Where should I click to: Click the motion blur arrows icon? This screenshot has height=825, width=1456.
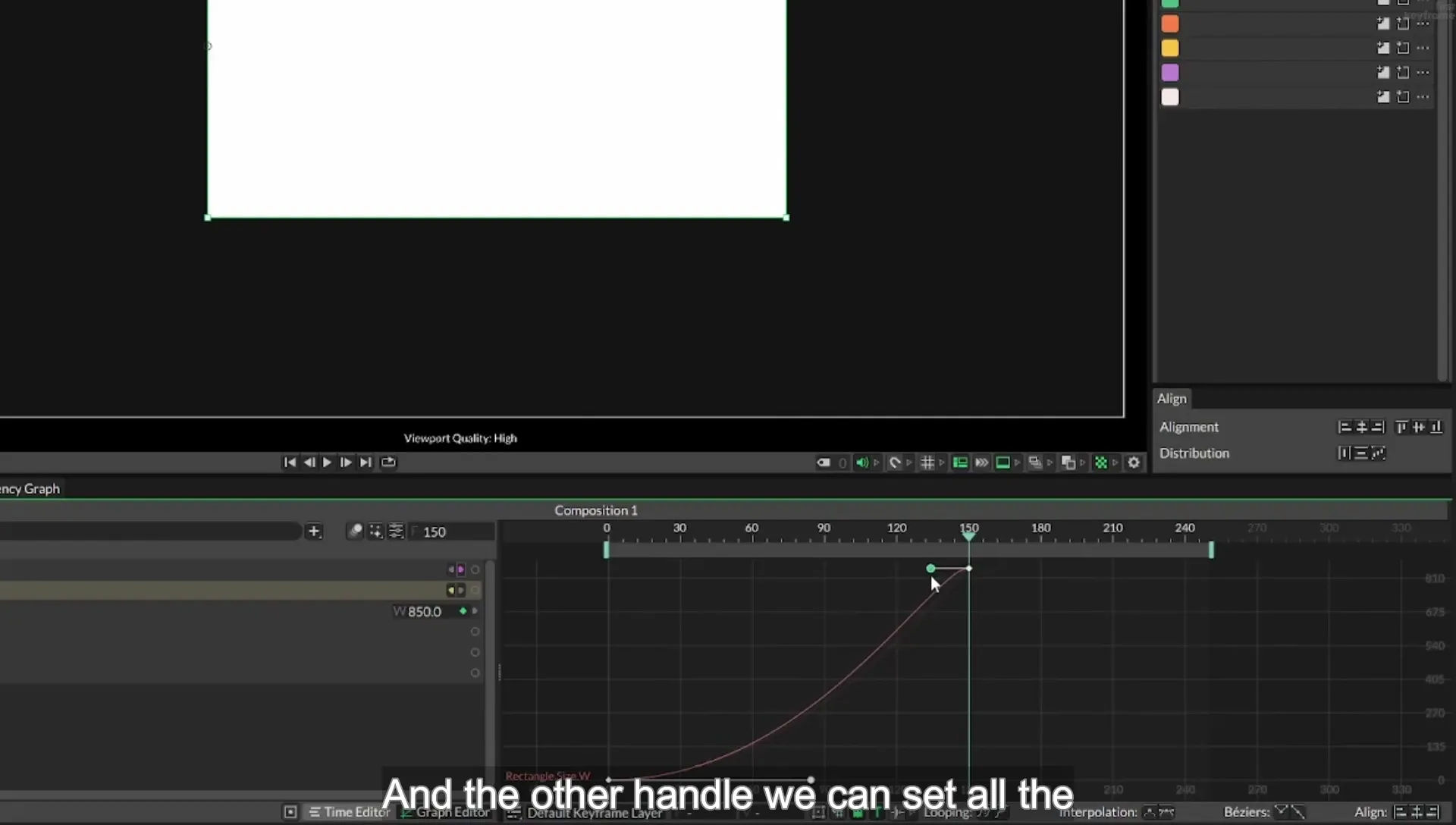(x=981, y=463)
